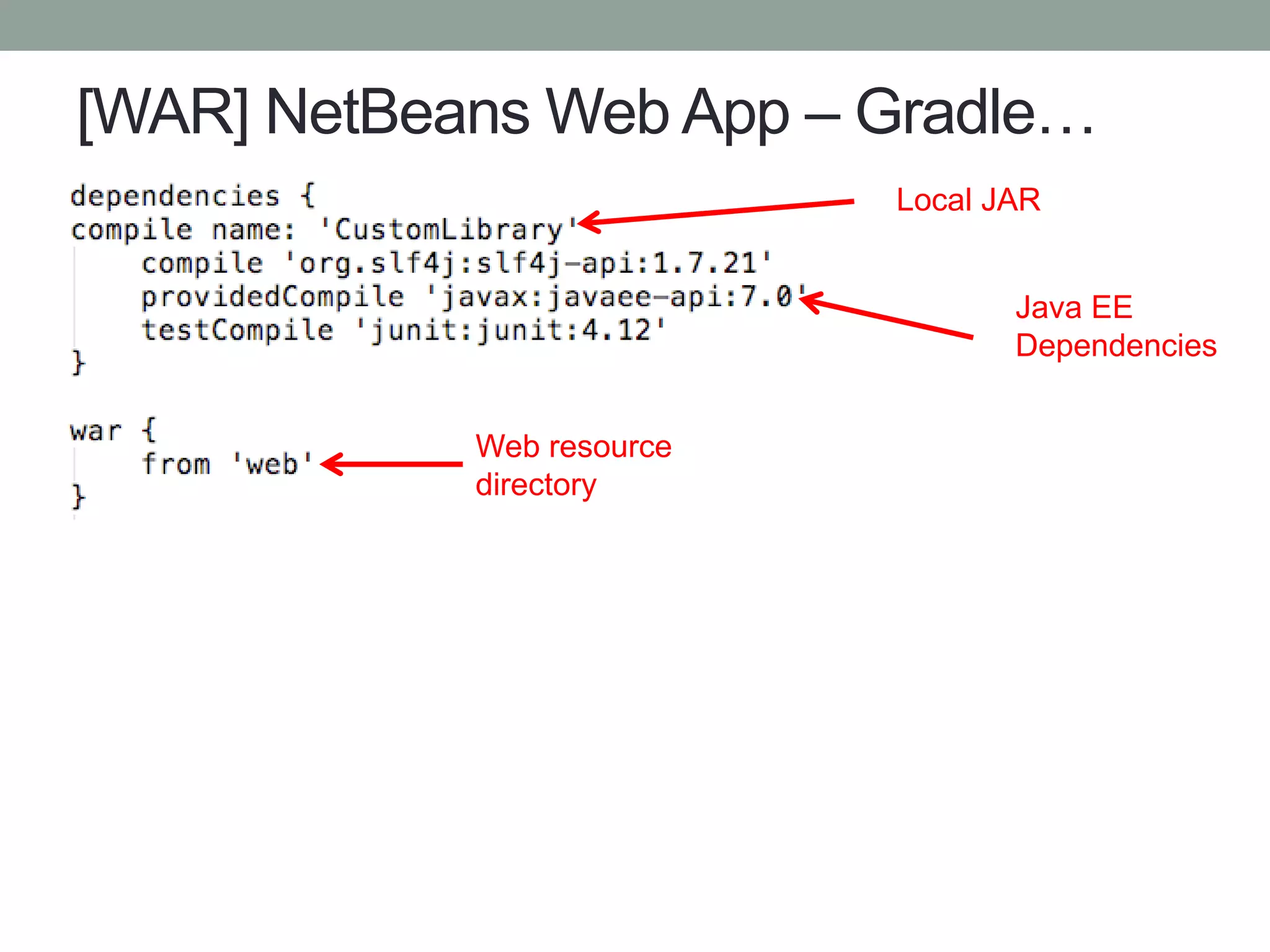Click the 'dependencies {' code line

point(193,196)
